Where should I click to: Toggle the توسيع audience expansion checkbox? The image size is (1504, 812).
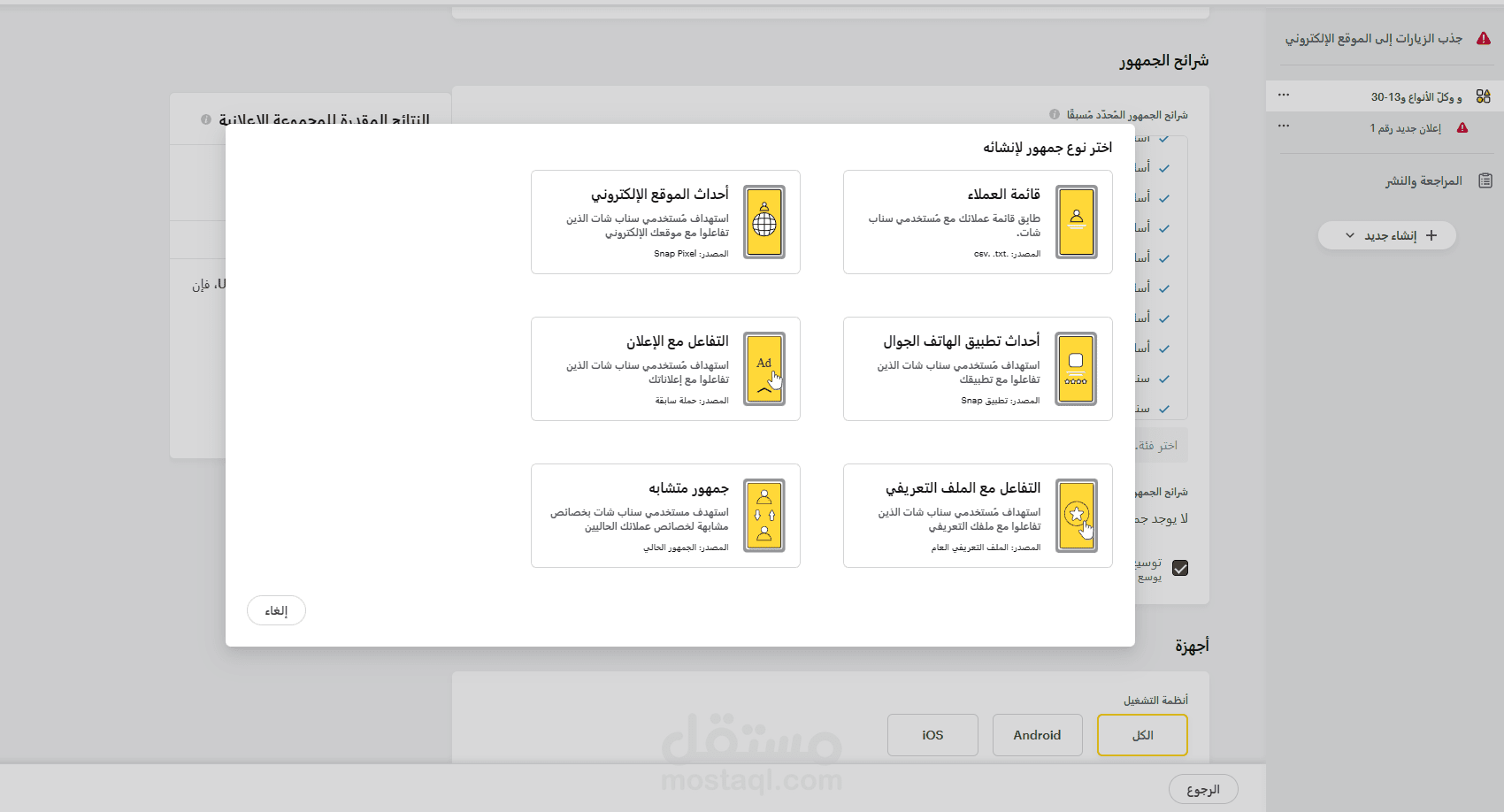pos(1180,568)
